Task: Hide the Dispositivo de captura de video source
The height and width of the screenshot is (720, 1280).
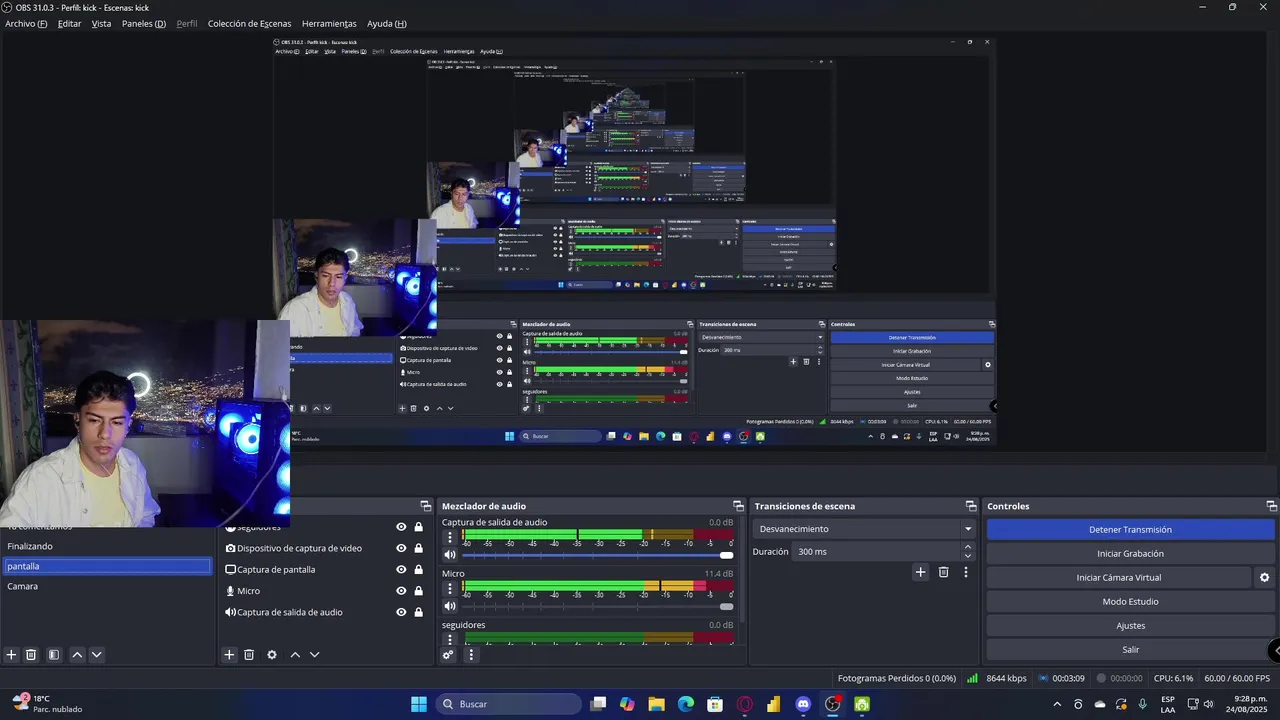Action: [401, 548]
